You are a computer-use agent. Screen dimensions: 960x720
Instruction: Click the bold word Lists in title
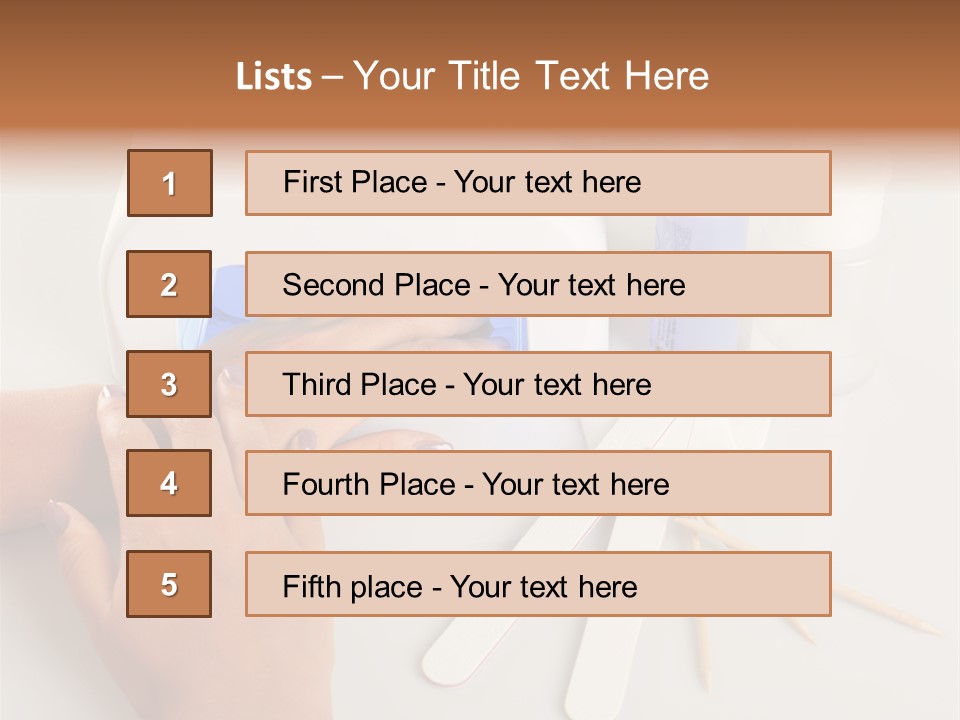point(274,77)
